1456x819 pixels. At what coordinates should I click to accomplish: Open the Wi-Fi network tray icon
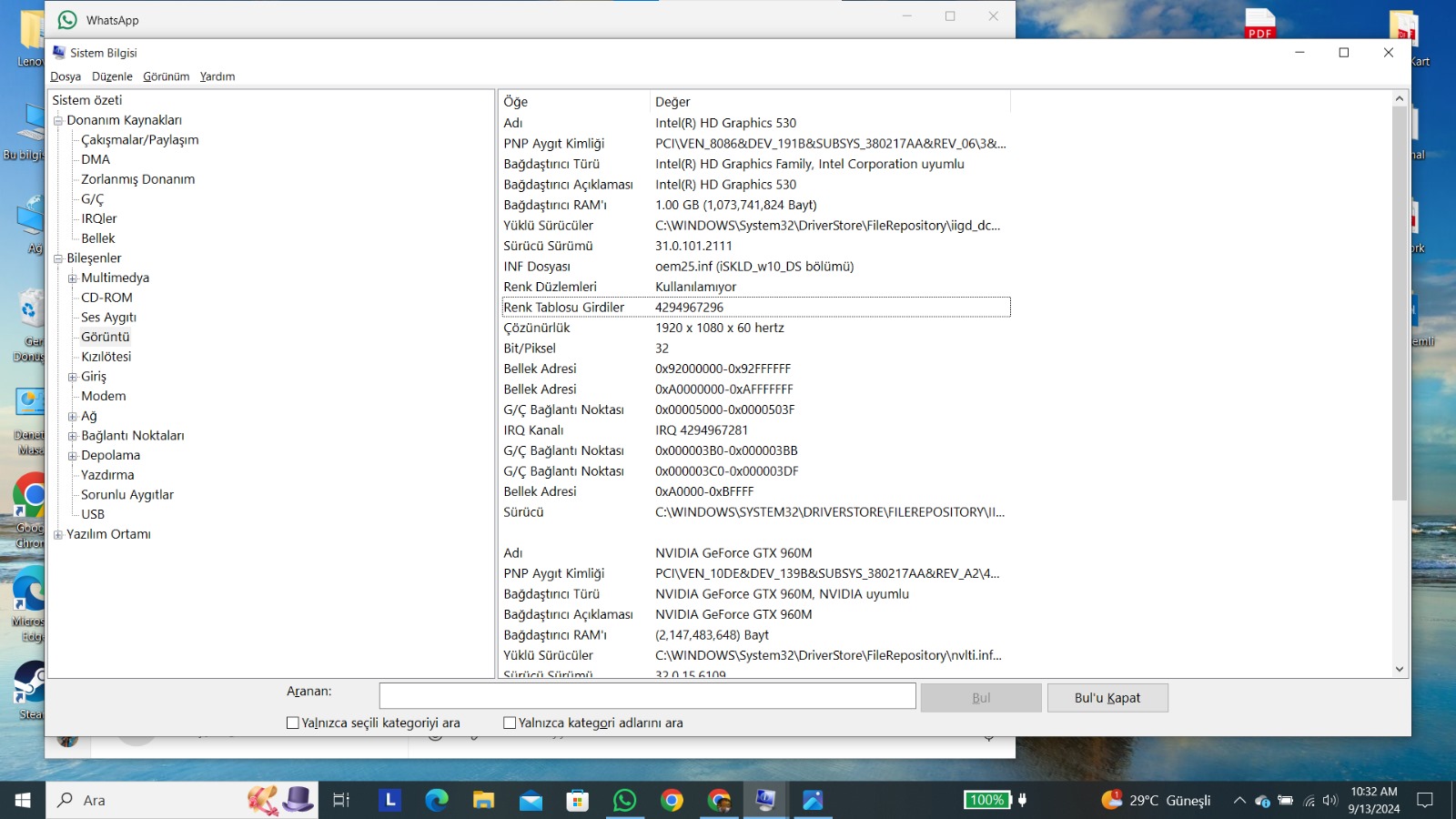(x=1309, y=801)
